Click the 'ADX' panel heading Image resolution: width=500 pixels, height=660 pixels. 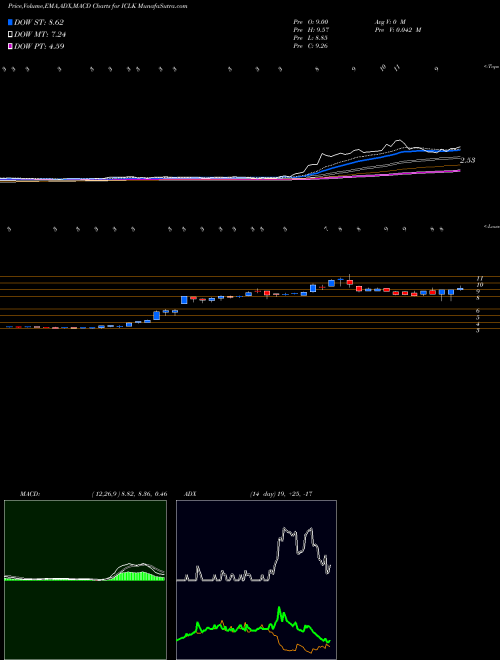(189, 494)
